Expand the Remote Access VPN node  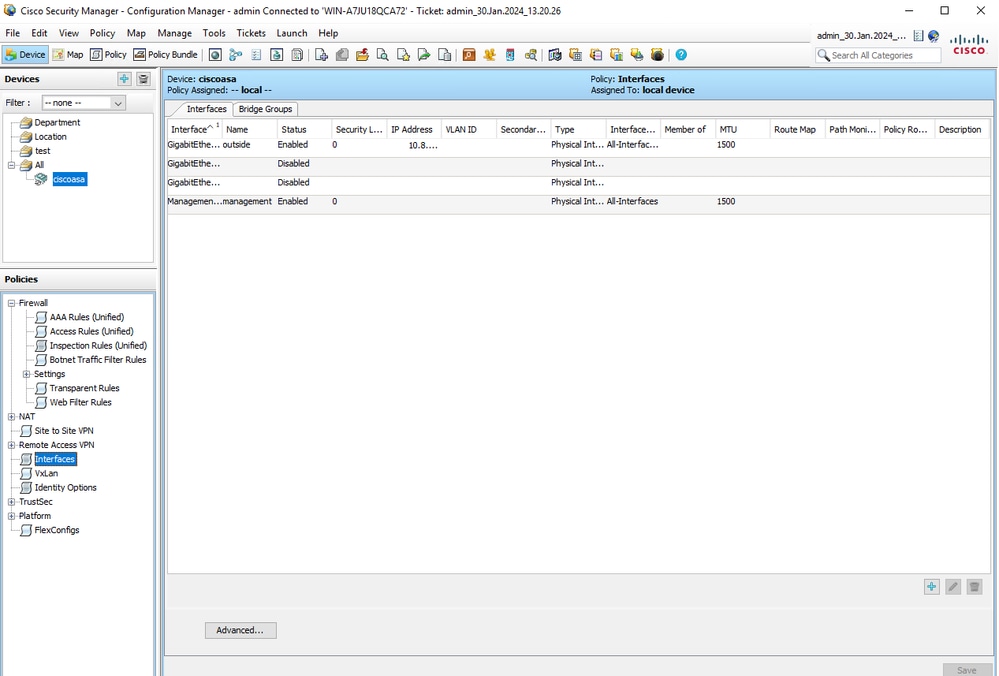[11, 445]
